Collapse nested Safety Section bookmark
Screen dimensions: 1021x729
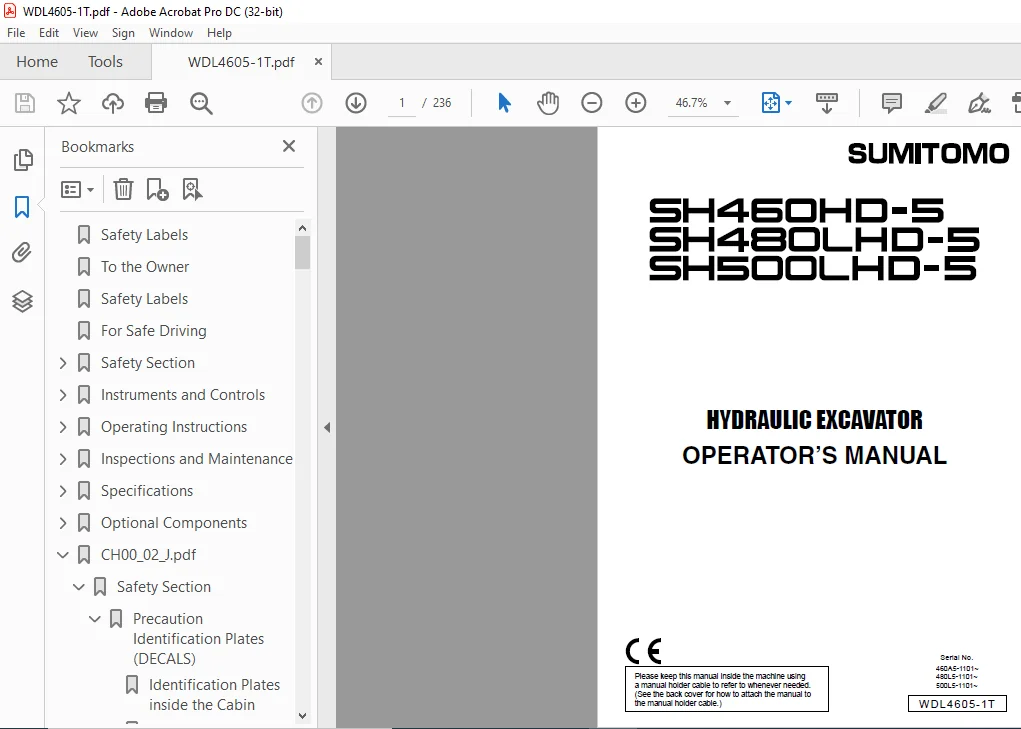tap(79, 586)
